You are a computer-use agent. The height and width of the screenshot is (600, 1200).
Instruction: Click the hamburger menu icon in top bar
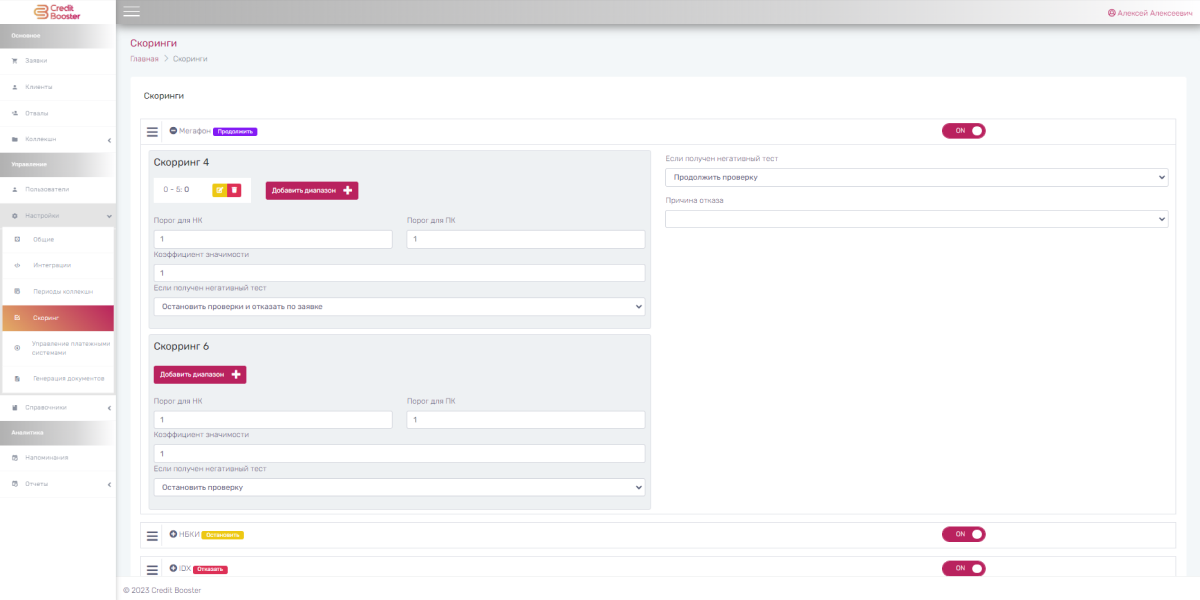[x=131, y=12]
